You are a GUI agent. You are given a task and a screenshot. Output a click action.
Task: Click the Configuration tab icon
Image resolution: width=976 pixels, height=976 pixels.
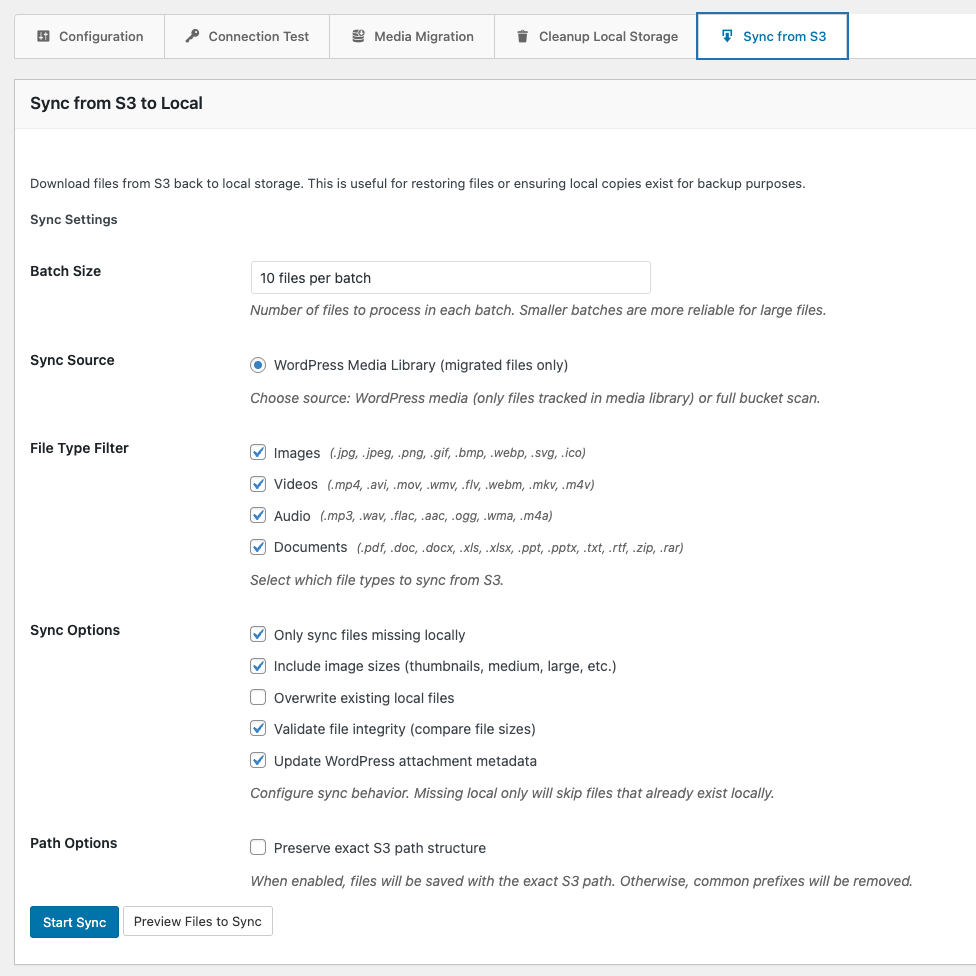point(43,36)
